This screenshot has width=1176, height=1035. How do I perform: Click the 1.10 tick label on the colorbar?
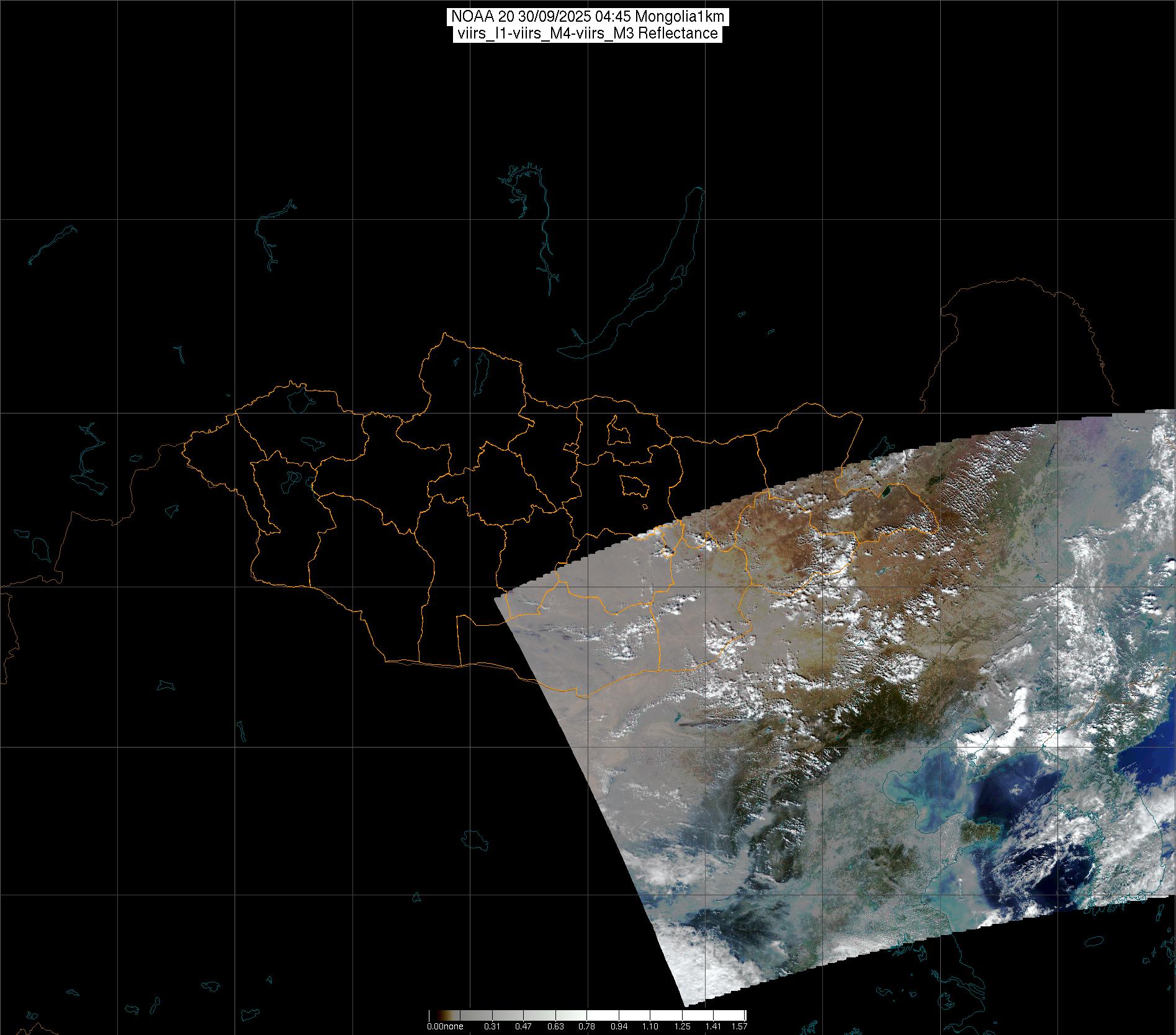coord(650,1026)
